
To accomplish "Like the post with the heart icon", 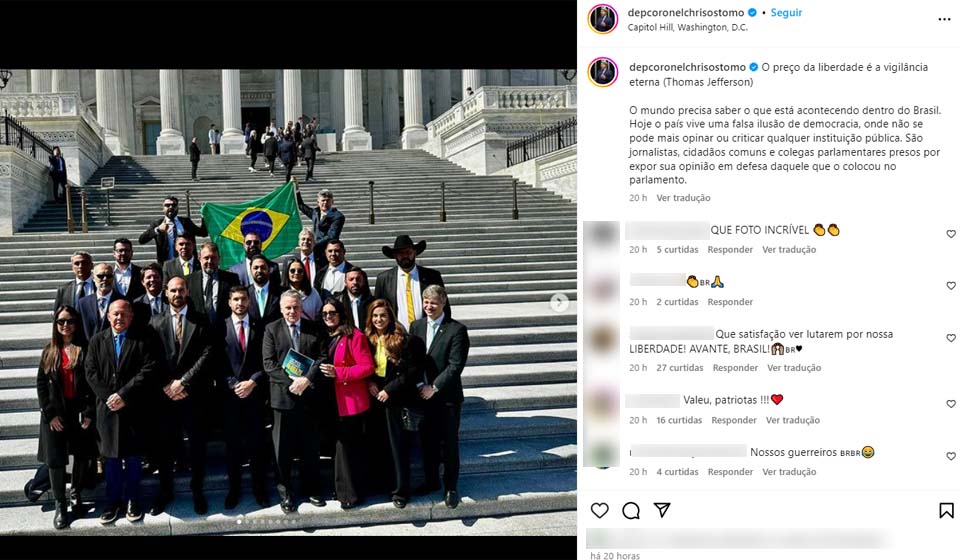I will [599, 510].
